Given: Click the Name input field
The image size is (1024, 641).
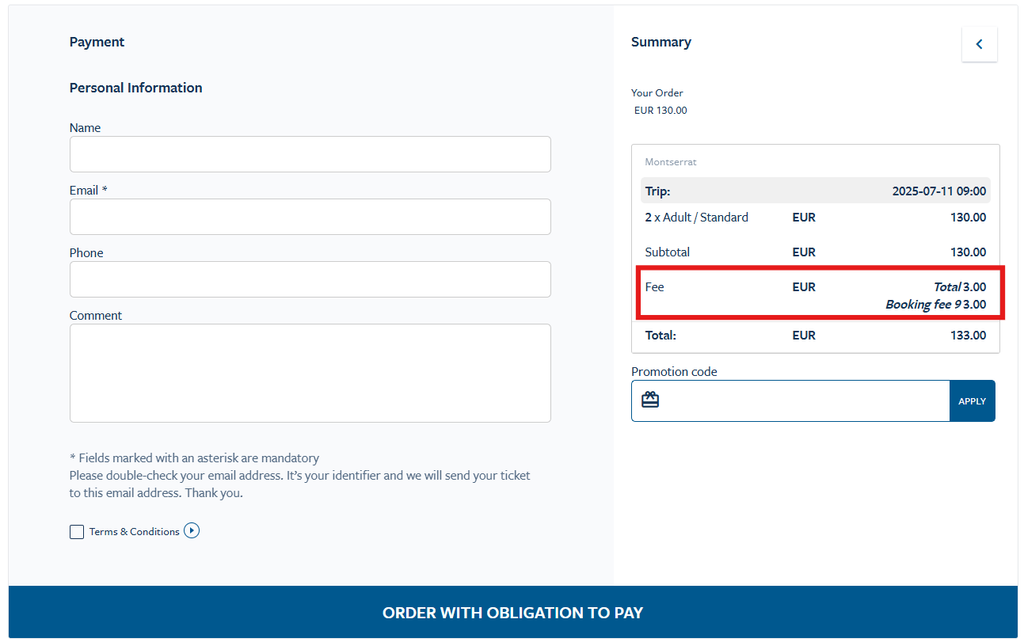Looking at the screenshot, I should (310, 154).
